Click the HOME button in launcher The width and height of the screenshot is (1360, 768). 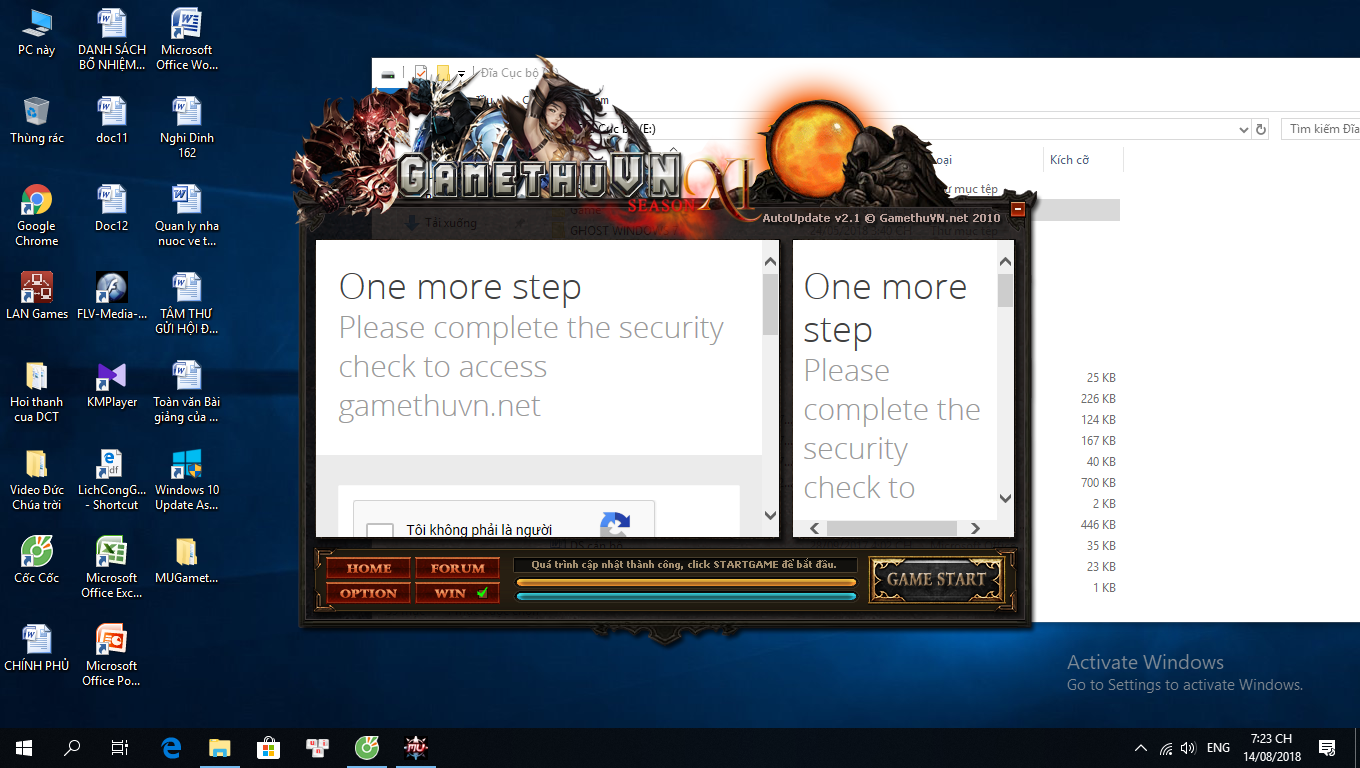[368, 568]
